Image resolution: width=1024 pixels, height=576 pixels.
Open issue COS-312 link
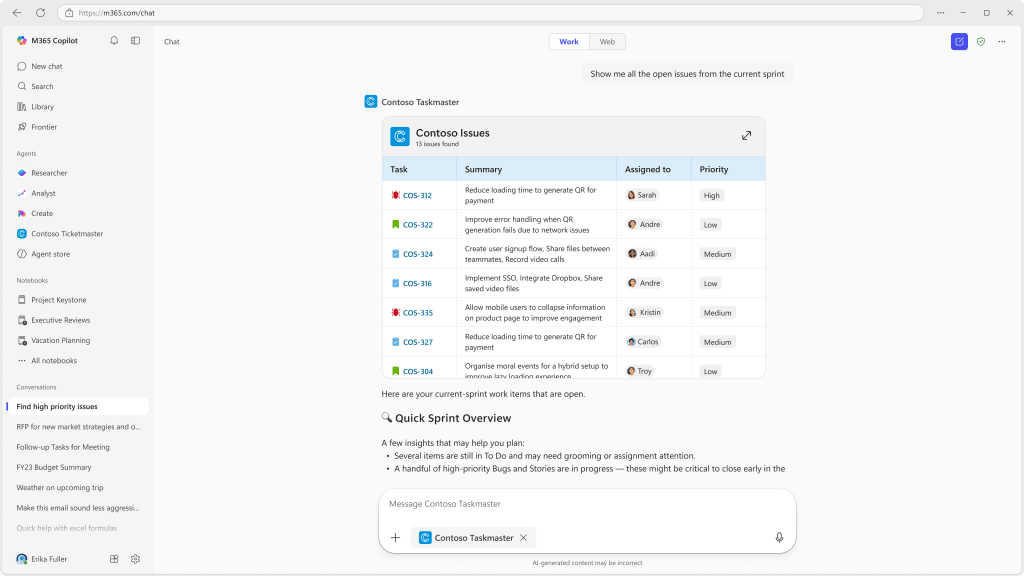pos(417,196)
